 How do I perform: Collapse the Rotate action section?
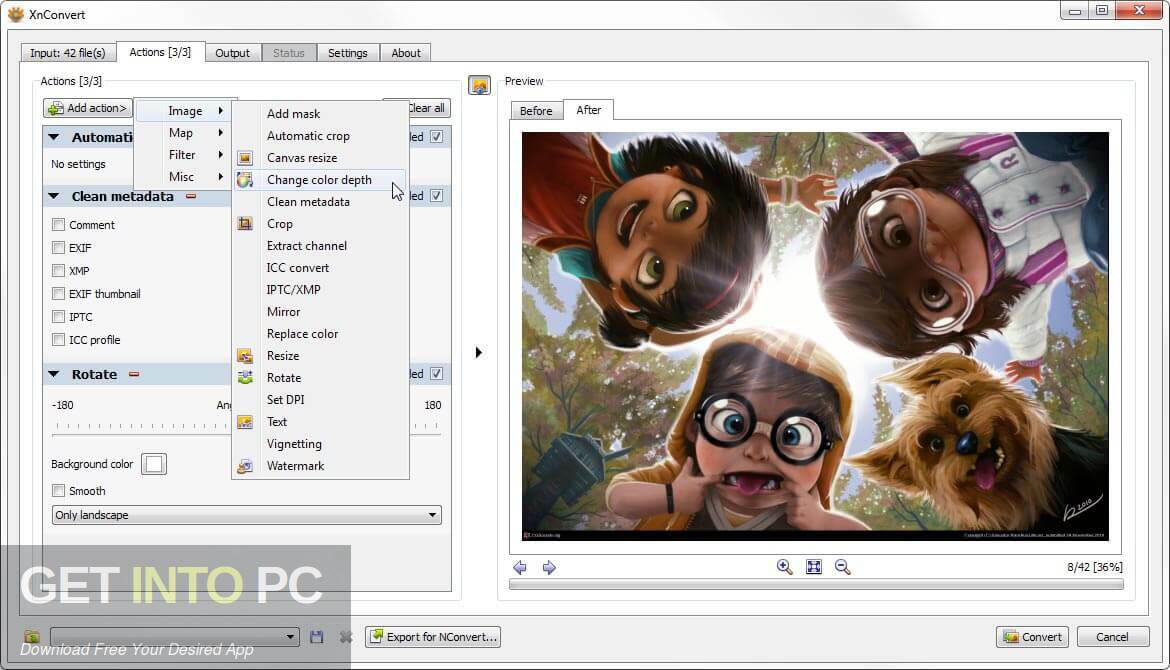[54, 375]
